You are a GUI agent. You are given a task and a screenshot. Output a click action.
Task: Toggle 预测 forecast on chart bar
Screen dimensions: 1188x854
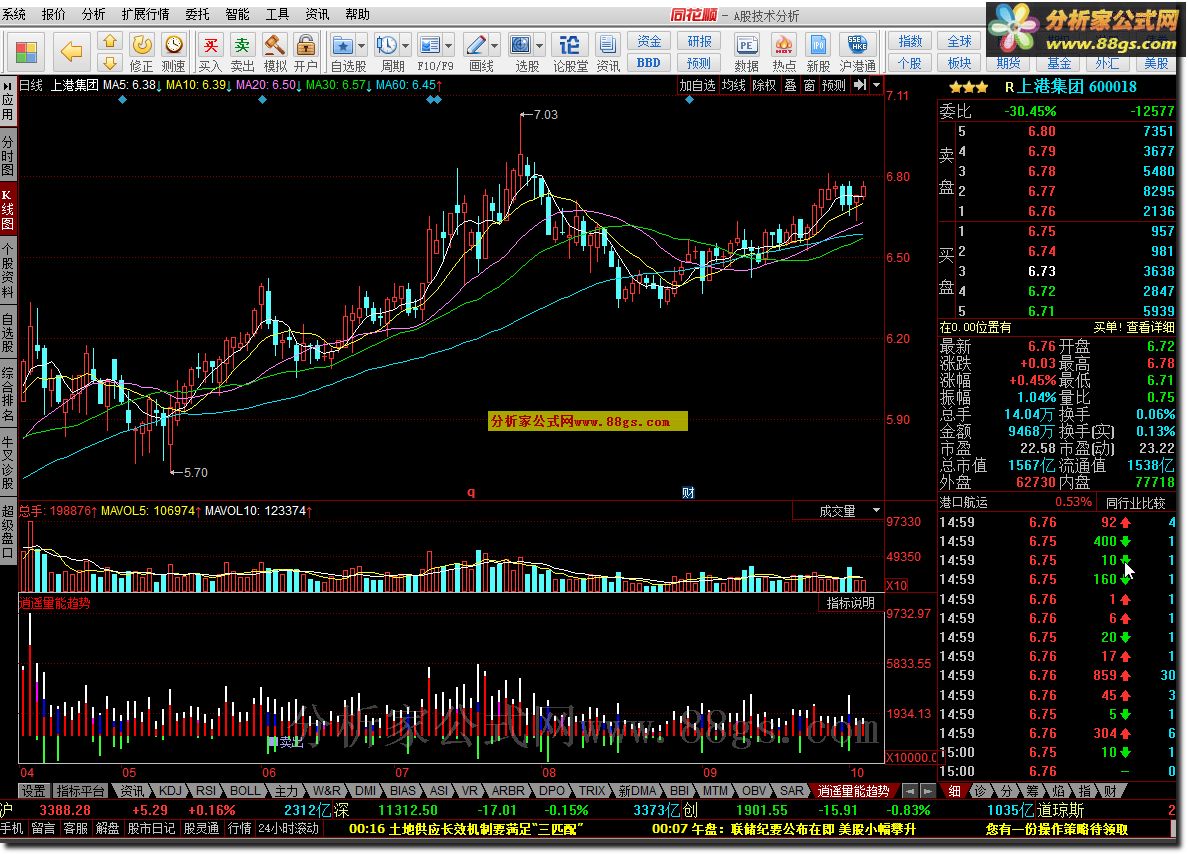pyautogui.click(x=833, y=85)
